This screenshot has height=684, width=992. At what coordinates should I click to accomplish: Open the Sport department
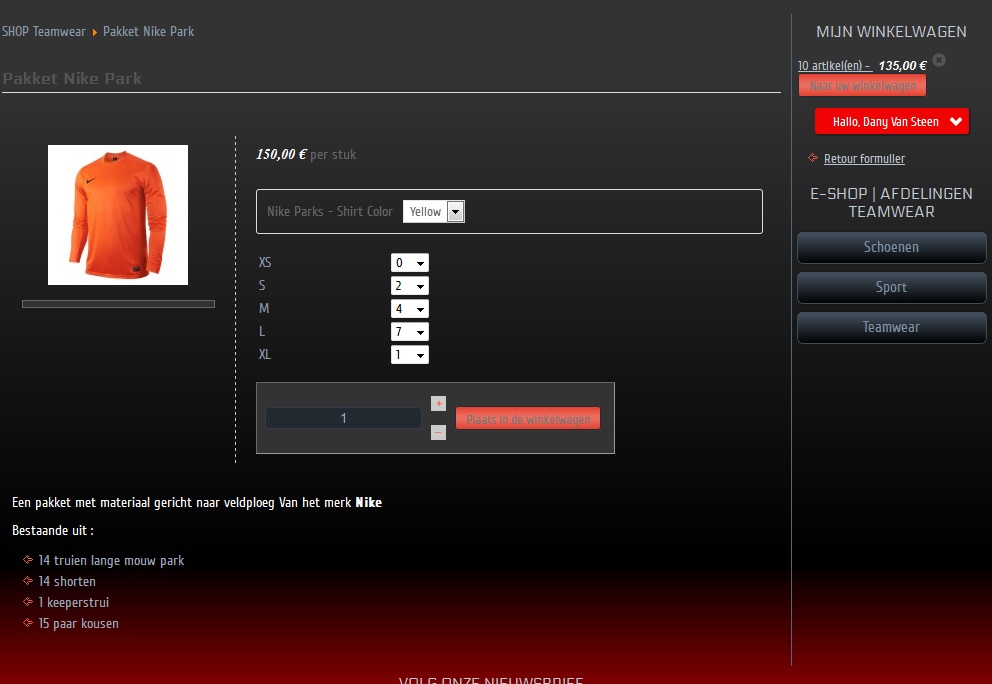pos(891,287)
